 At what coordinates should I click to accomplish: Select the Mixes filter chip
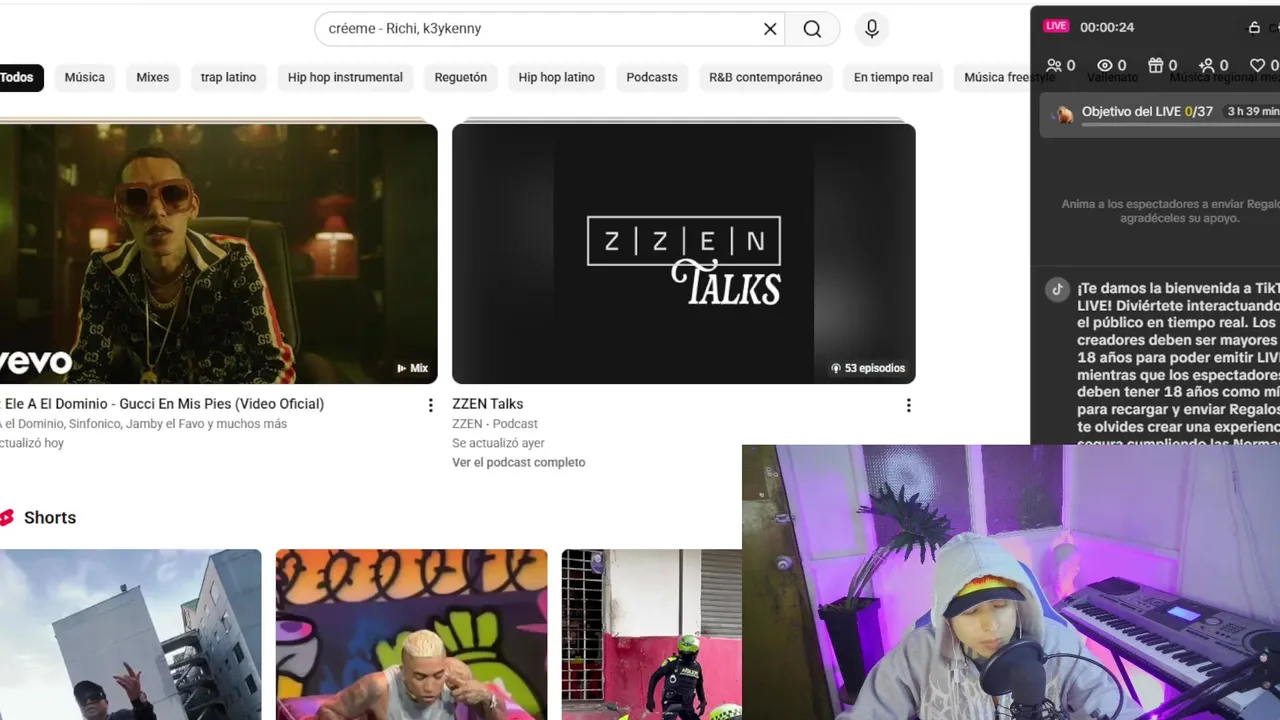(153, 77)
